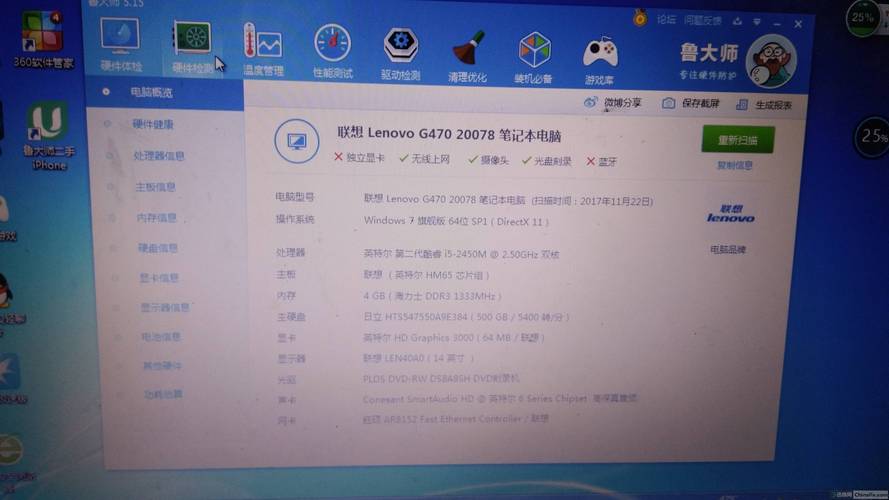The height and width of the screenshot is (500, 889).
Task: Open 温度管理 temperature management
Action: coord(263,50)
